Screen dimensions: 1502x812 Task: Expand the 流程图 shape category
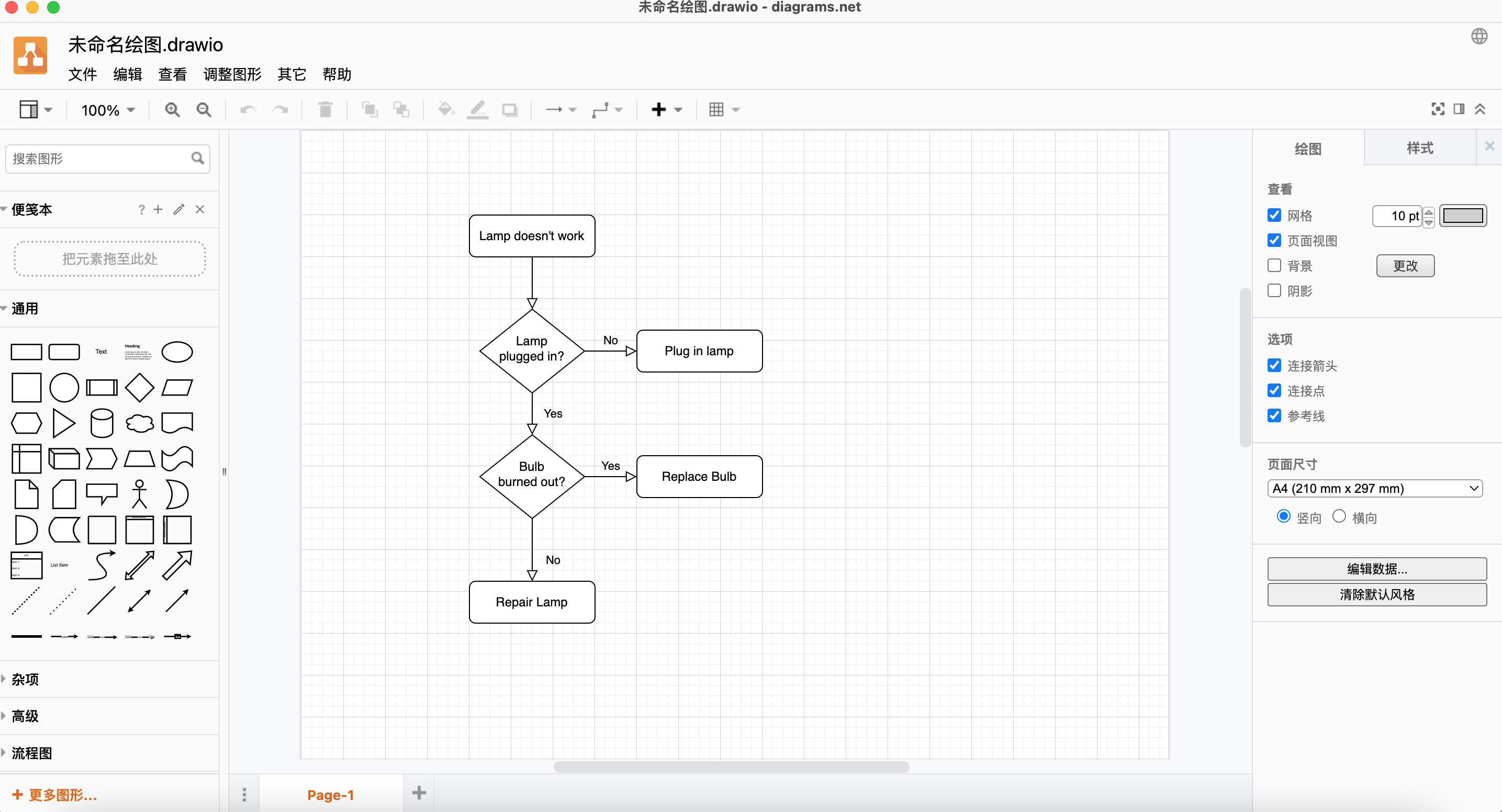(31, 752)
